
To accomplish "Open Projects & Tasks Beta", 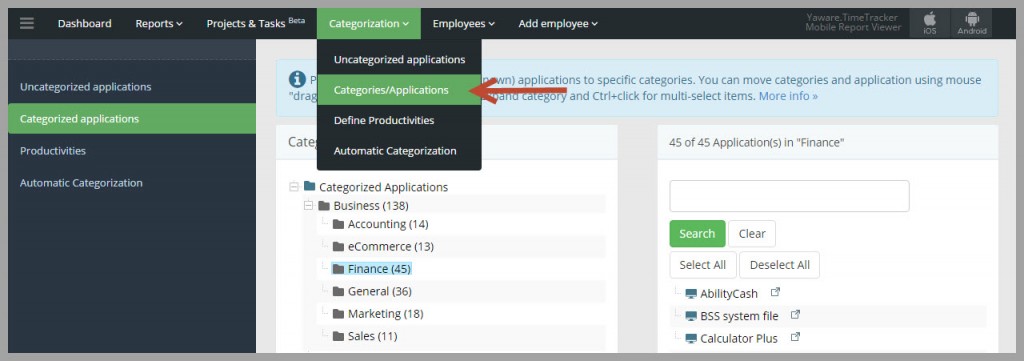I will tap(256, 24).
